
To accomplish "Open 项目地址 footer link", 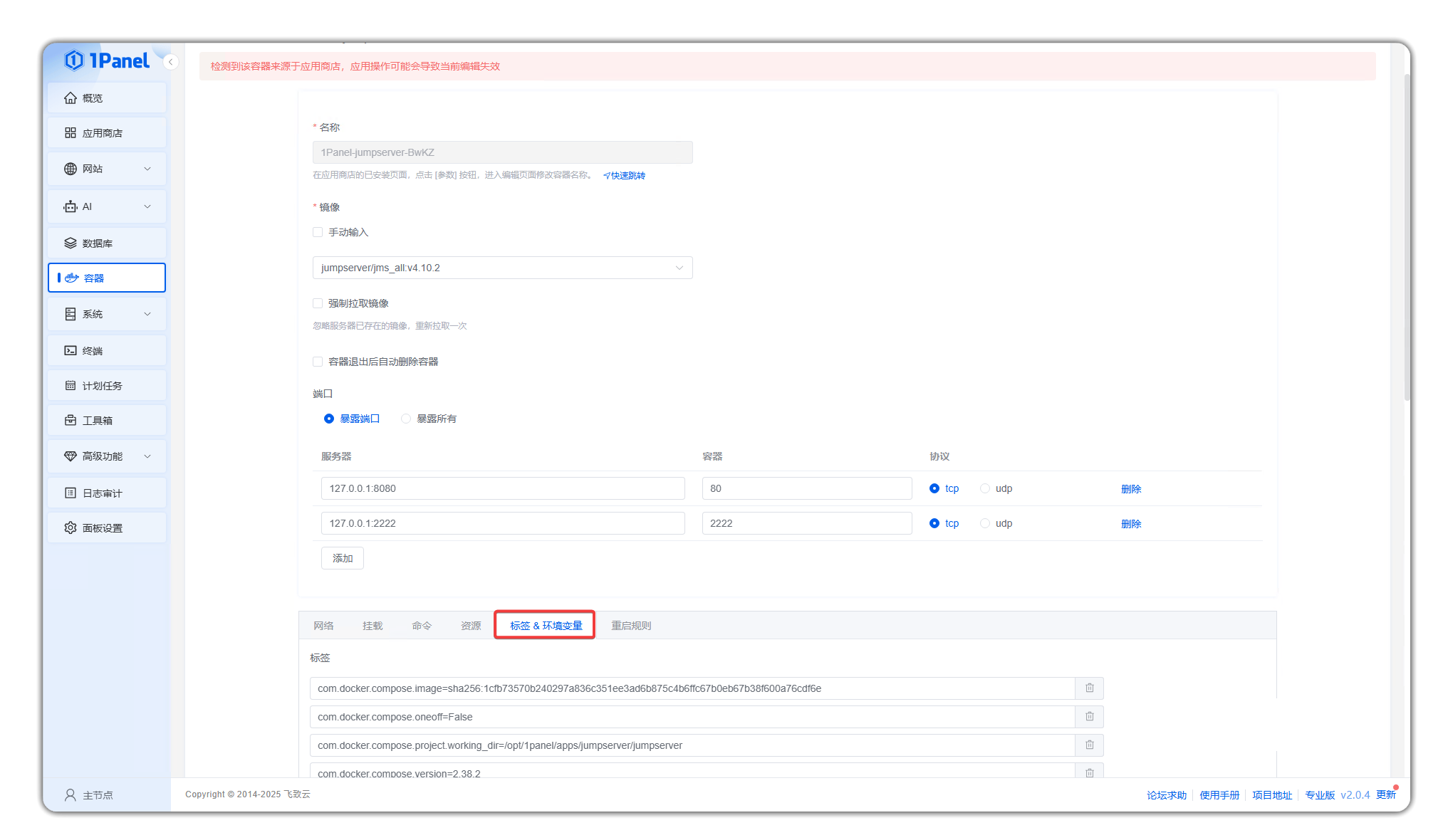I will pyautogui.click(x=1272, y=795).
